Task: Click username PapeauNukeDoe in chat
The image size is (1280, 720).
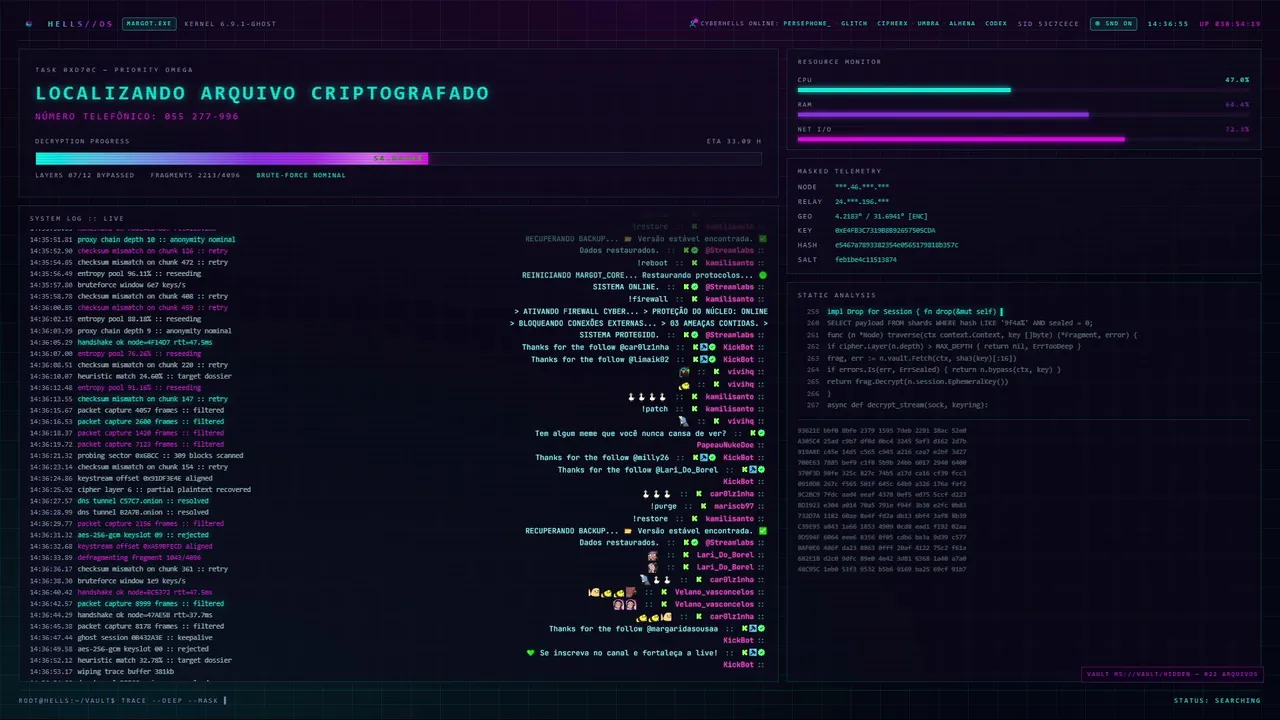Action: (725, 445)
